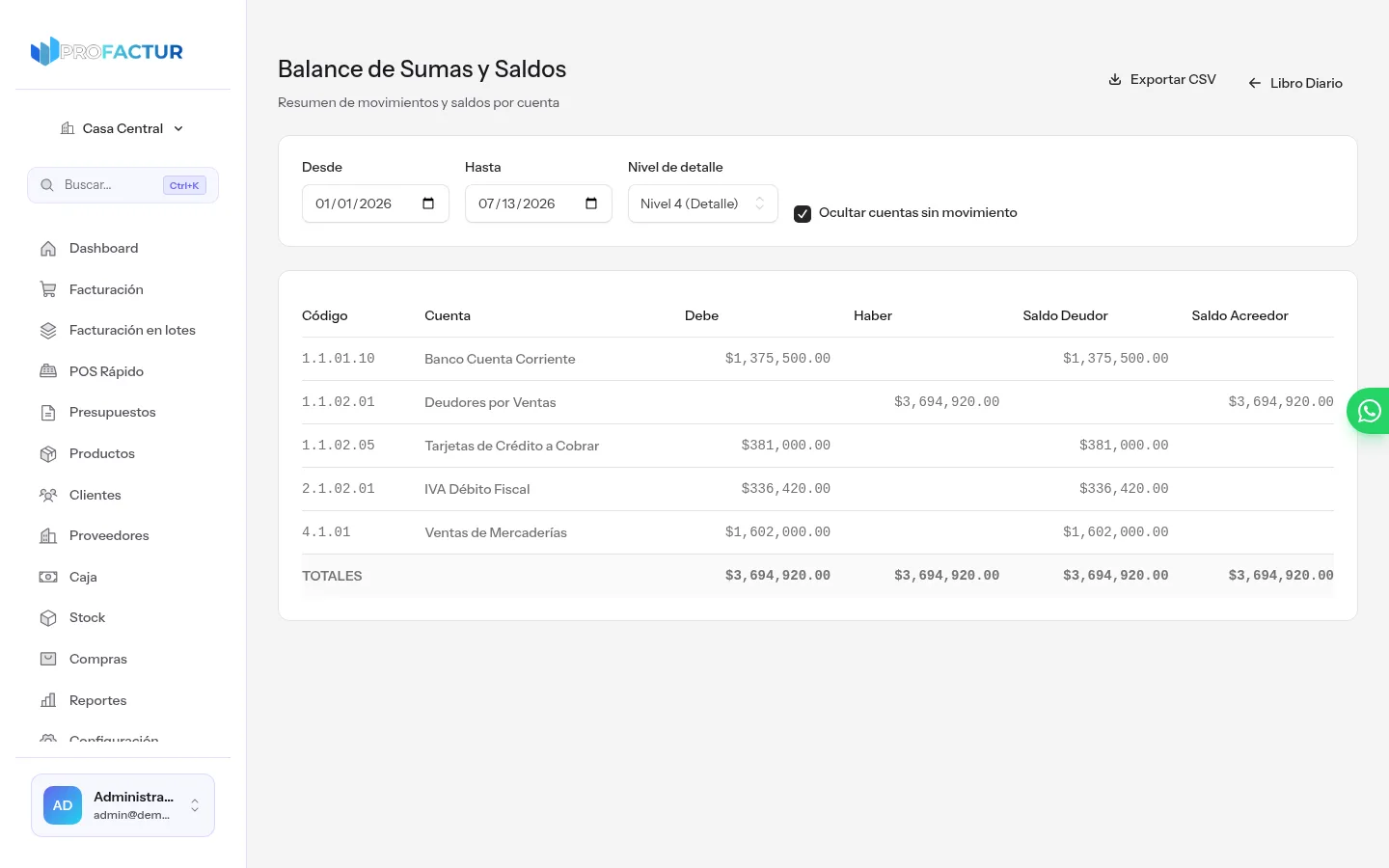Open Proveedores menu item

(123, 536)
